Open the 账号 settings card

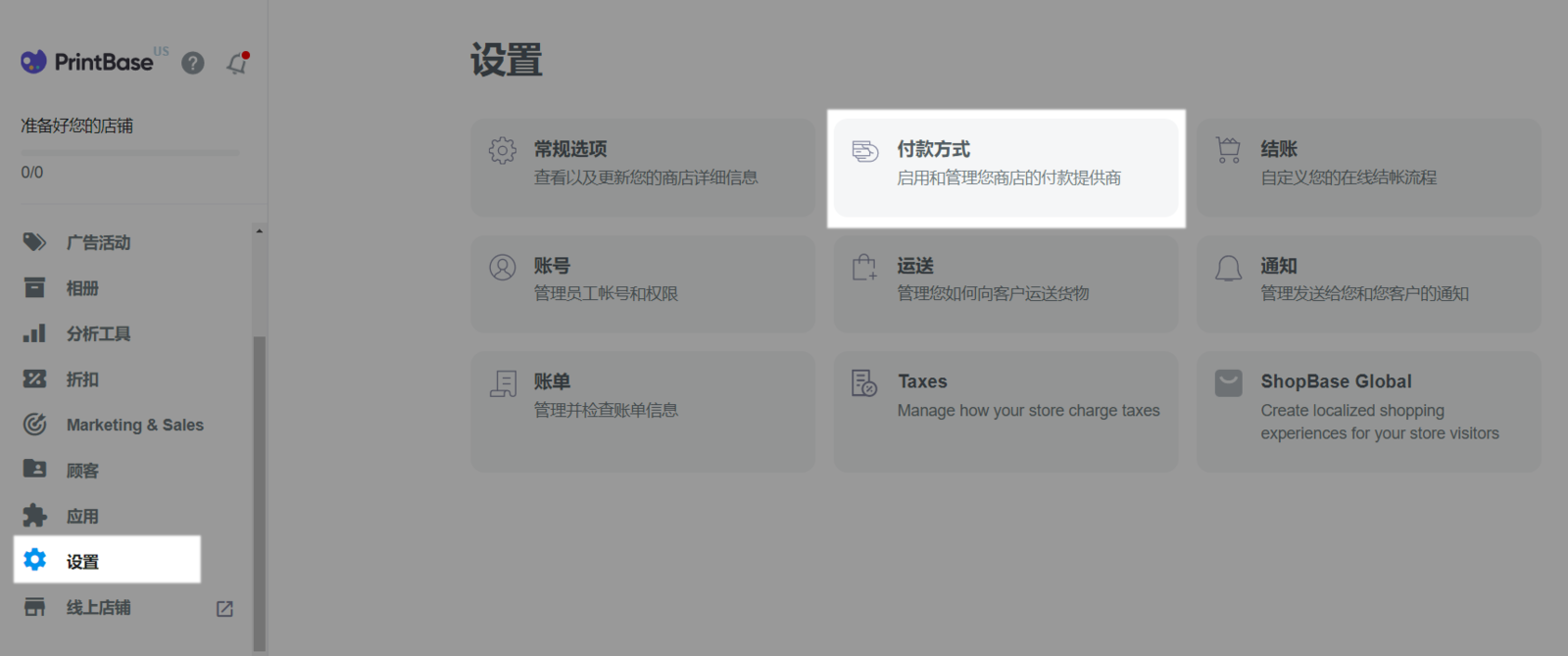tap(643, 283)
